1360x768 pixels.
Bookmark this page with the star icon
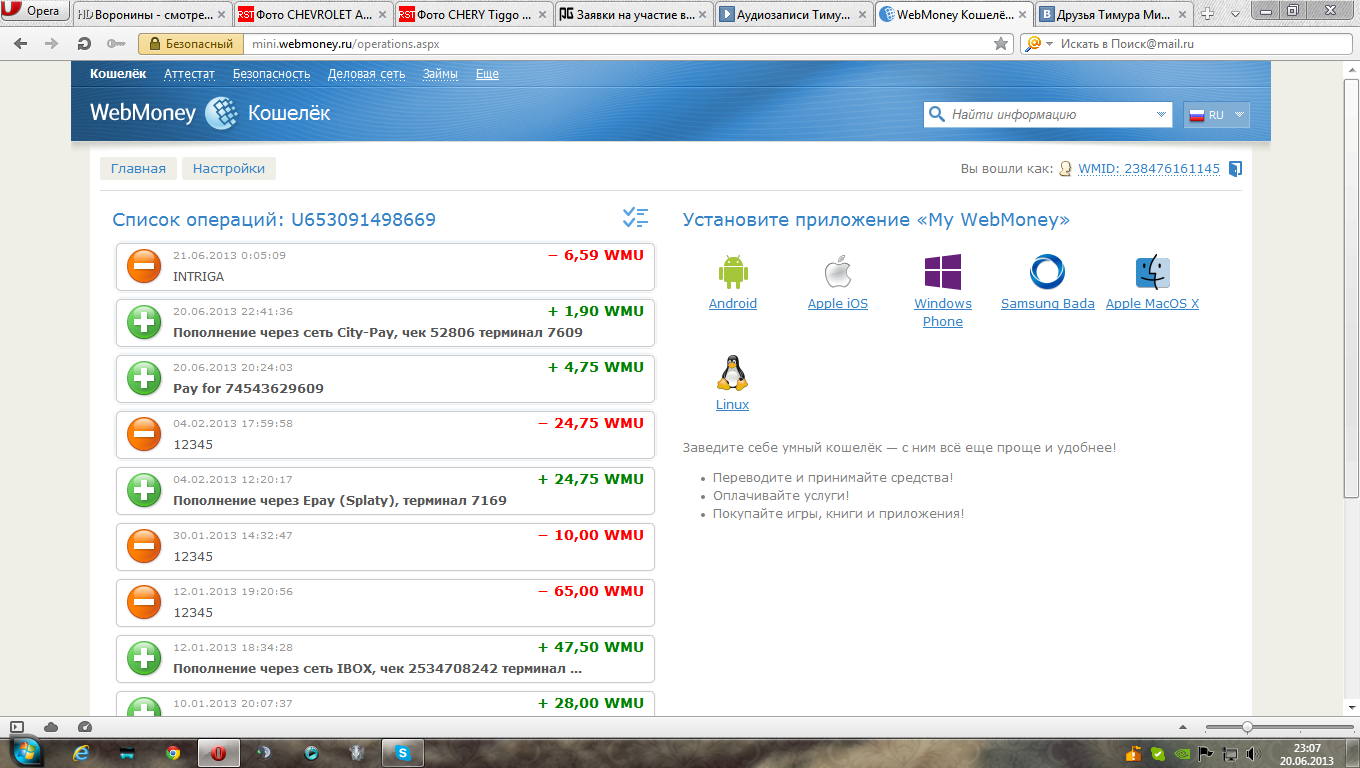tap(1001, 44)
